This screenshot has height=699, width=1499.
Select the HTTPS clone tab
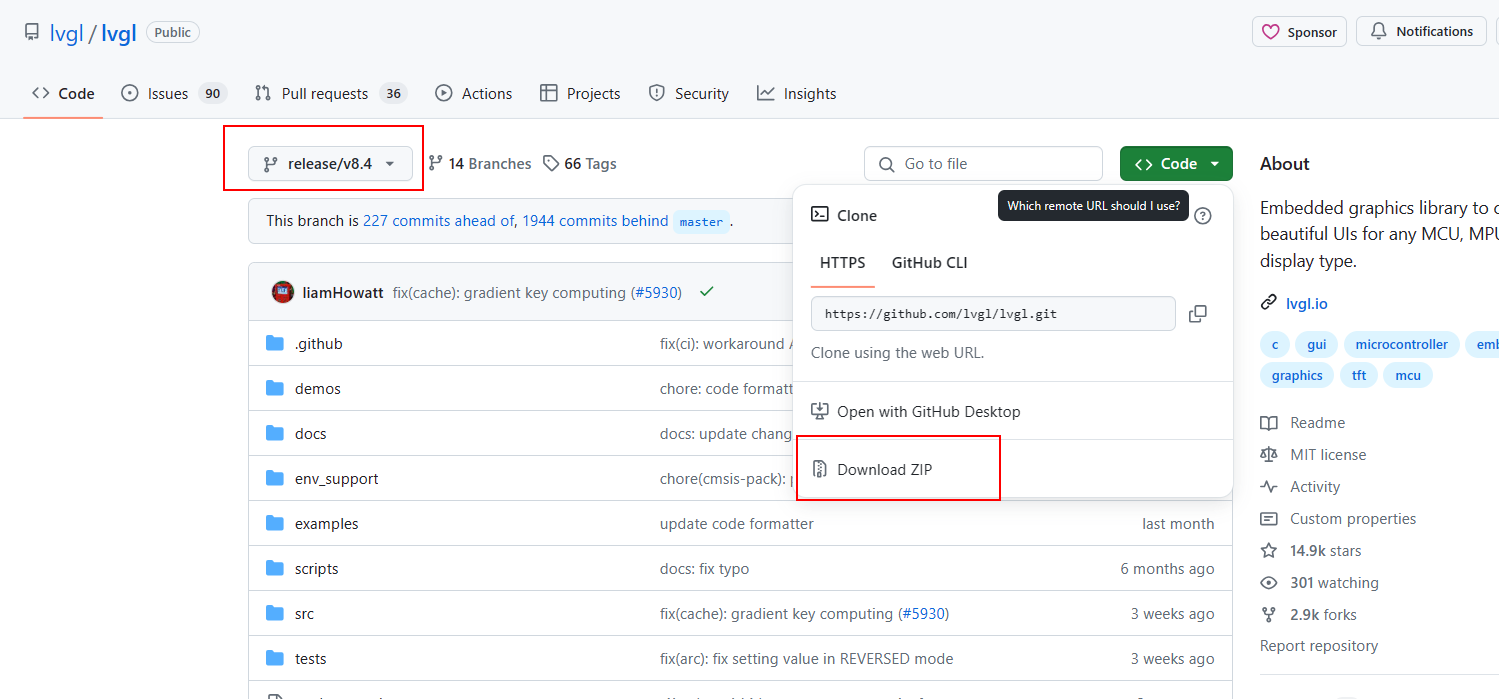(843, 263)
